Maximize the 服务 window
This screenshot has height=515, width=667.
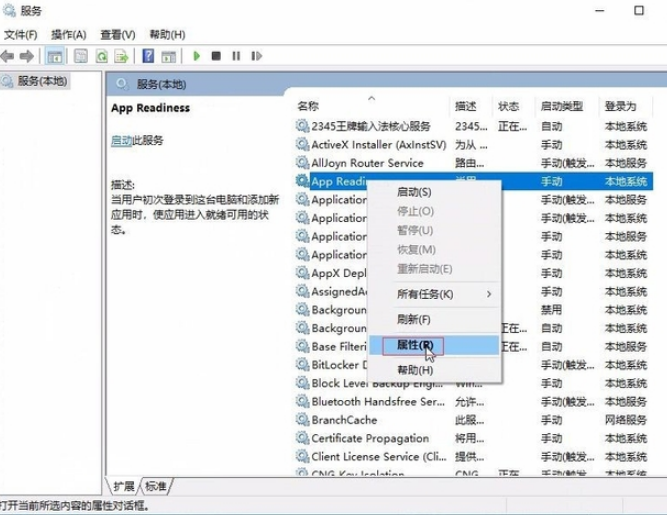point(639,11)
